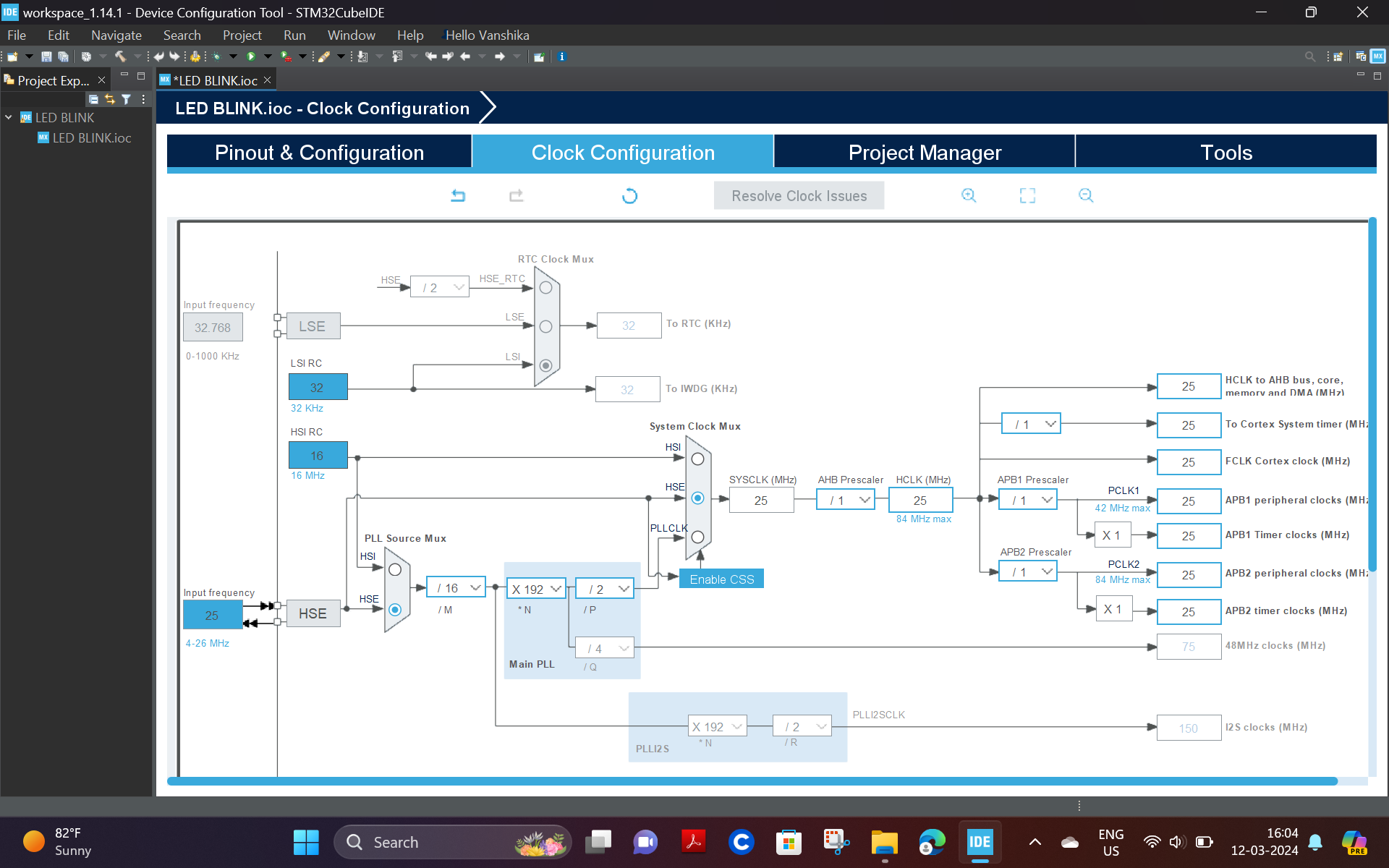Image resolution: width=1389 pixels, height=868 pixels.
Task: Fit the clock diagram to the window
Action: [1027, 195]
